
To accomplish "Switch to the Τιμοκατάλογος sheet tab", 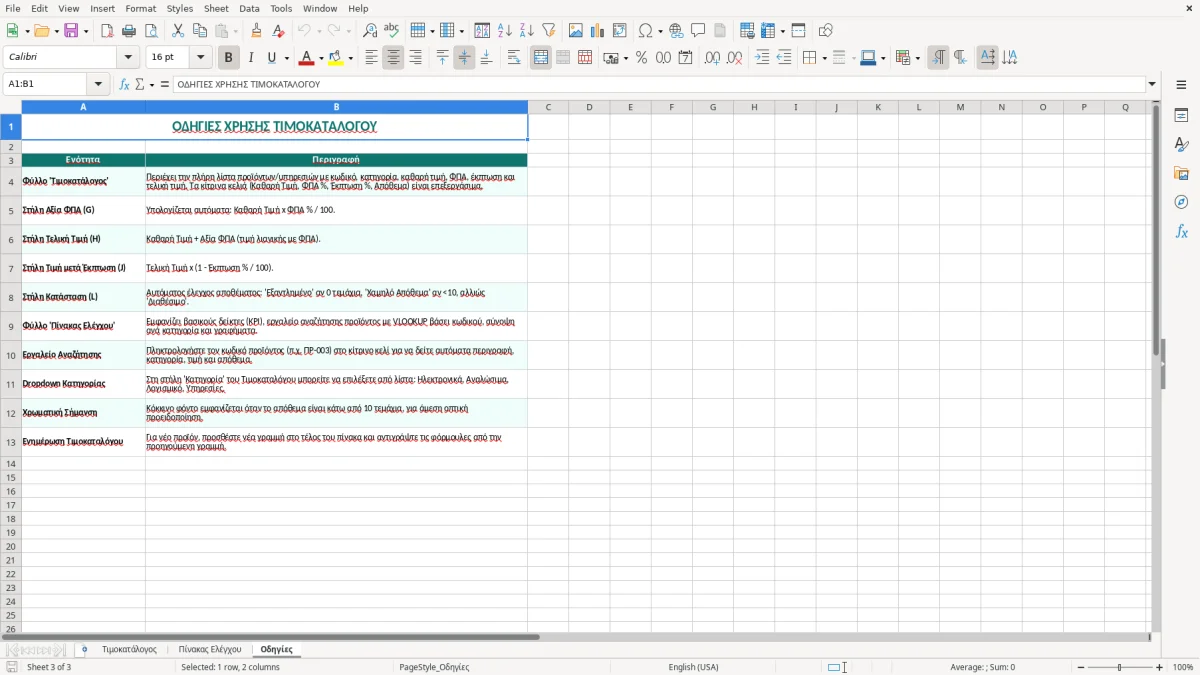I will (x=129, y=650).
